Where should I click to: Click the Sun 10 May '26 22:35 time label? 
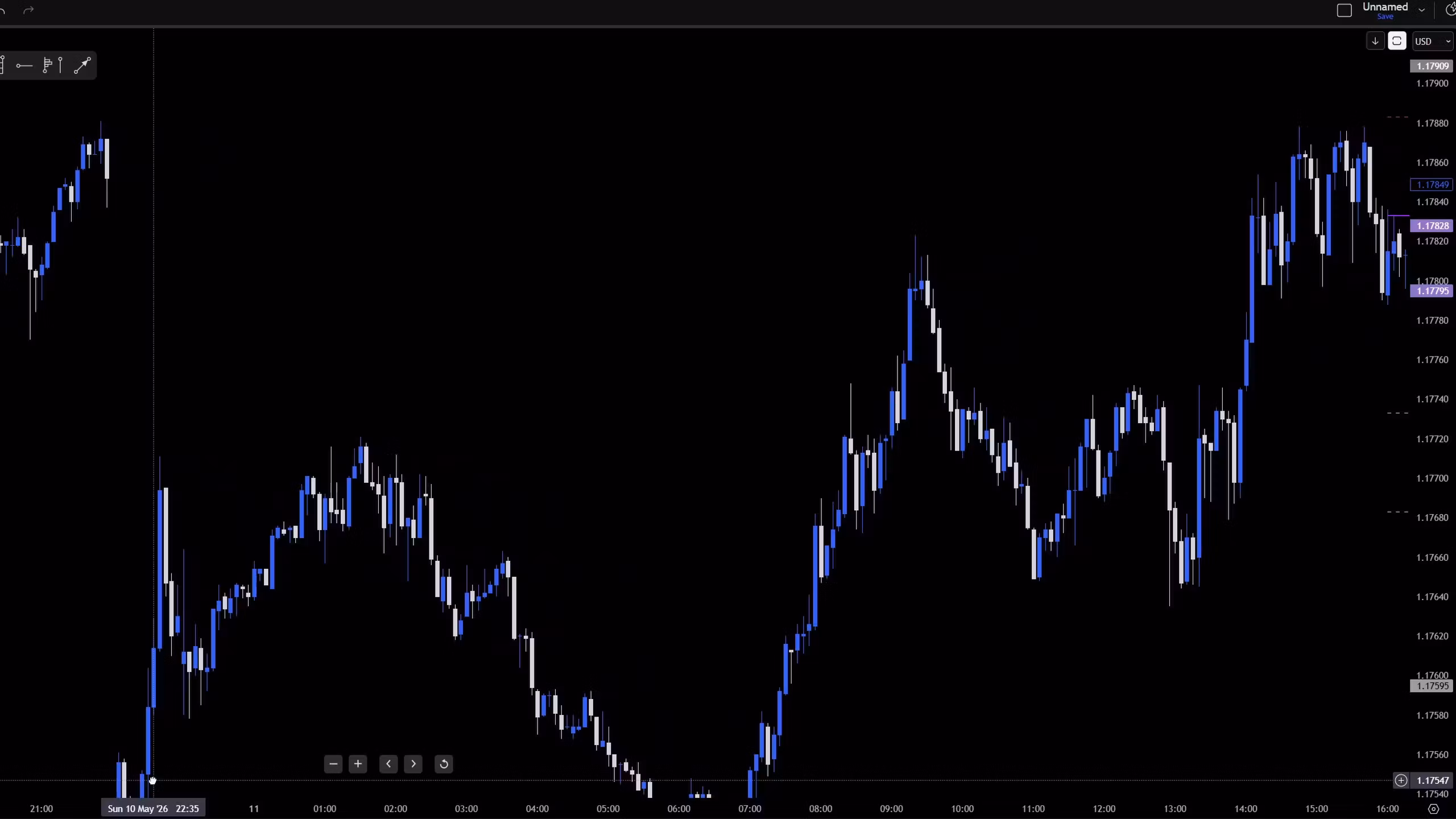(x=153, y=808)
